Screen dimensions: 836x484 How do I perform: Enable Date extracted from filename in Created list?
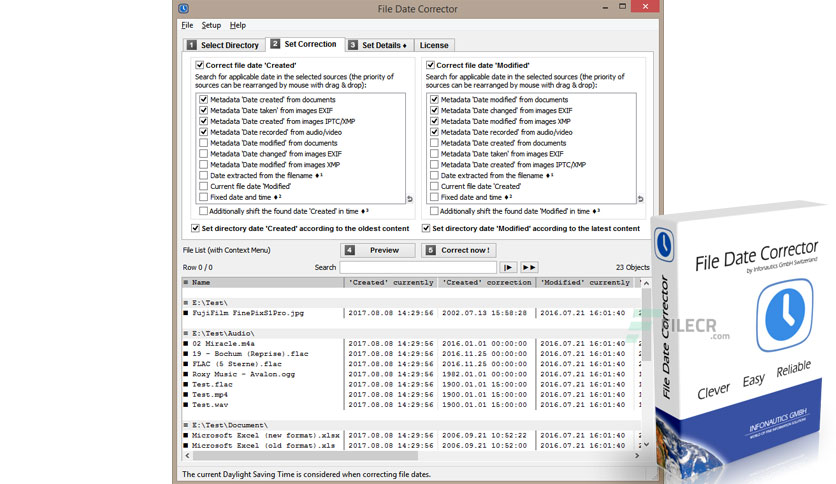tap(203, 175)
